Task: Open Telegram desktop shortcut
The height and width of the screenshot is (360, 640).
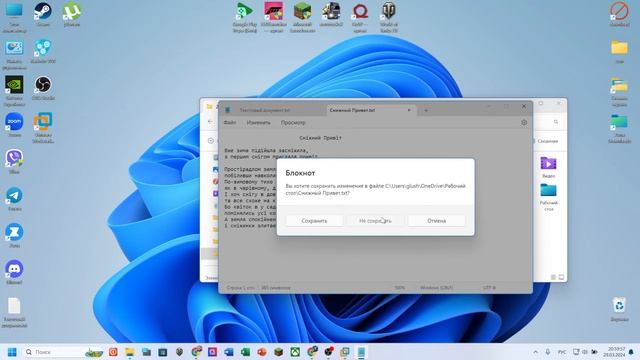Action: click(14, 198)
